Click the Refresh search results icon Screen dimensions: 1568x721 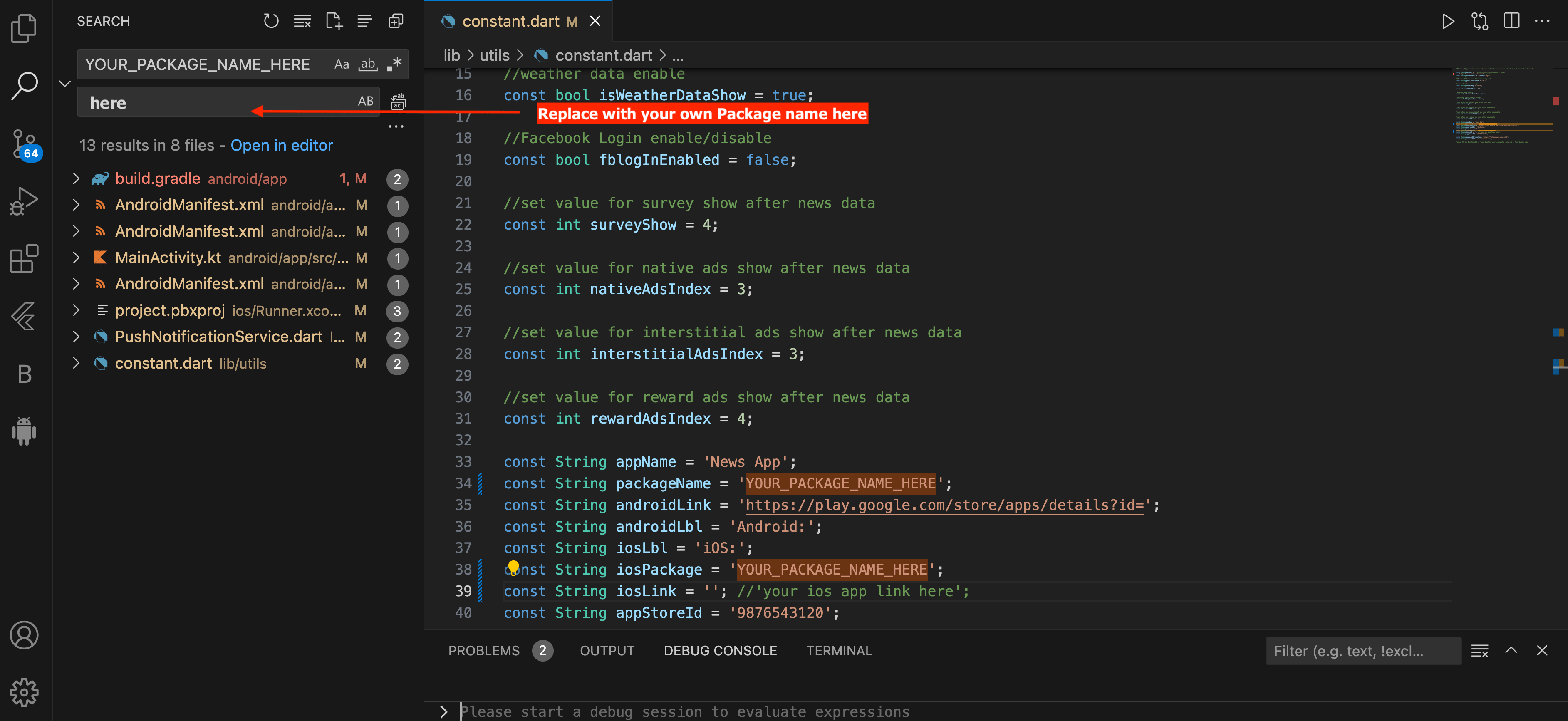(271, 21)
